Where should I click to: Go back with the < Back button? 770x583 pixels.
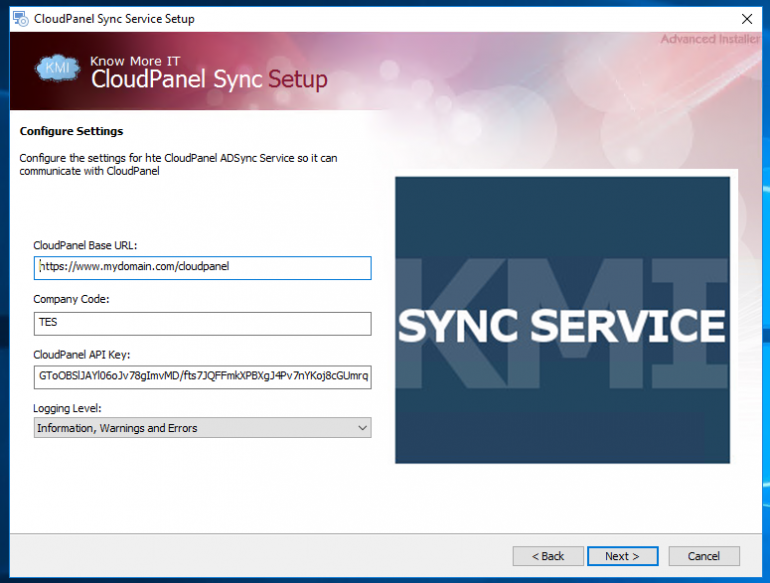coord(548,556)
